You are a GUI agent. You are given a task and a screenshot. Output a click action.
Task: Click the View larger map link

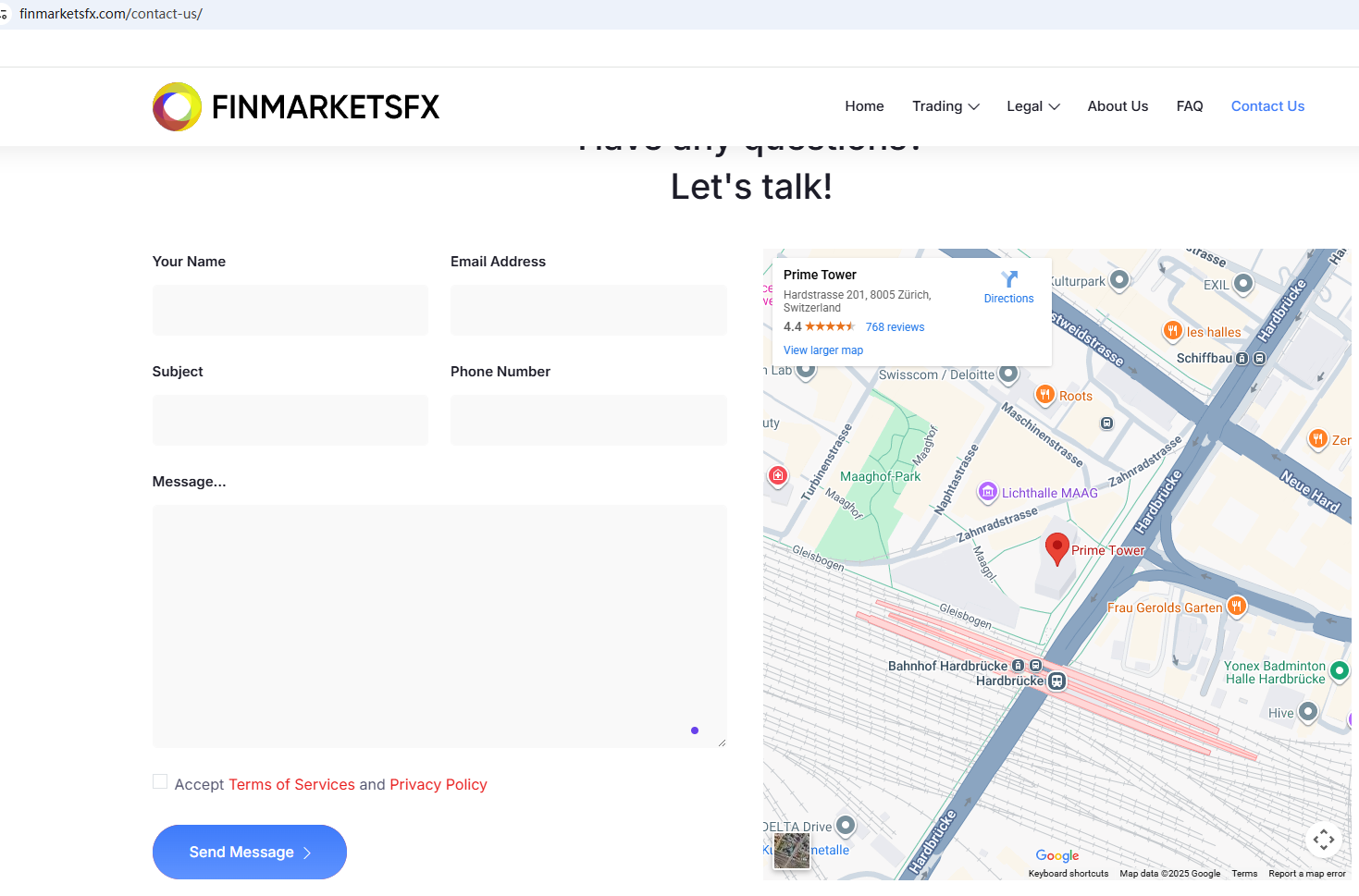pyautogui.click(x=822, y=350)
